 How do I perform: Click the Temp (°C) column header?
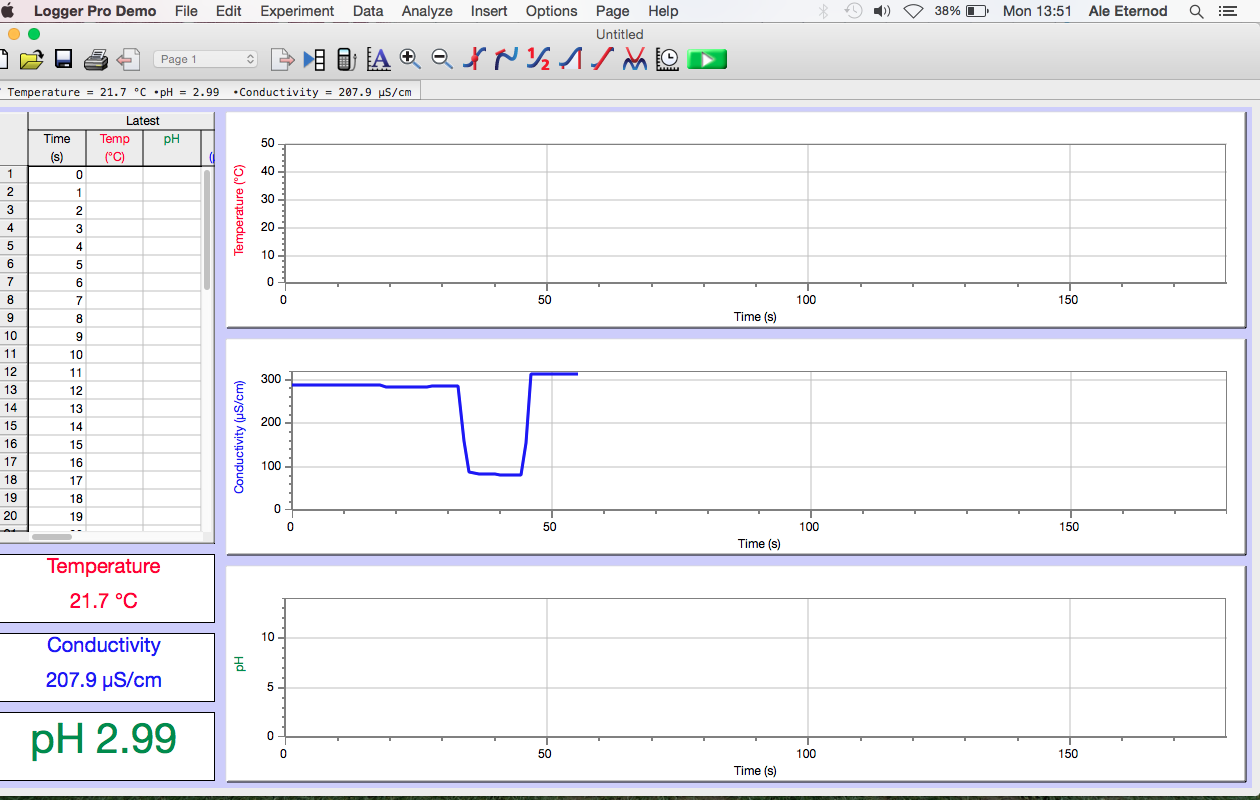tap(115, 148)
